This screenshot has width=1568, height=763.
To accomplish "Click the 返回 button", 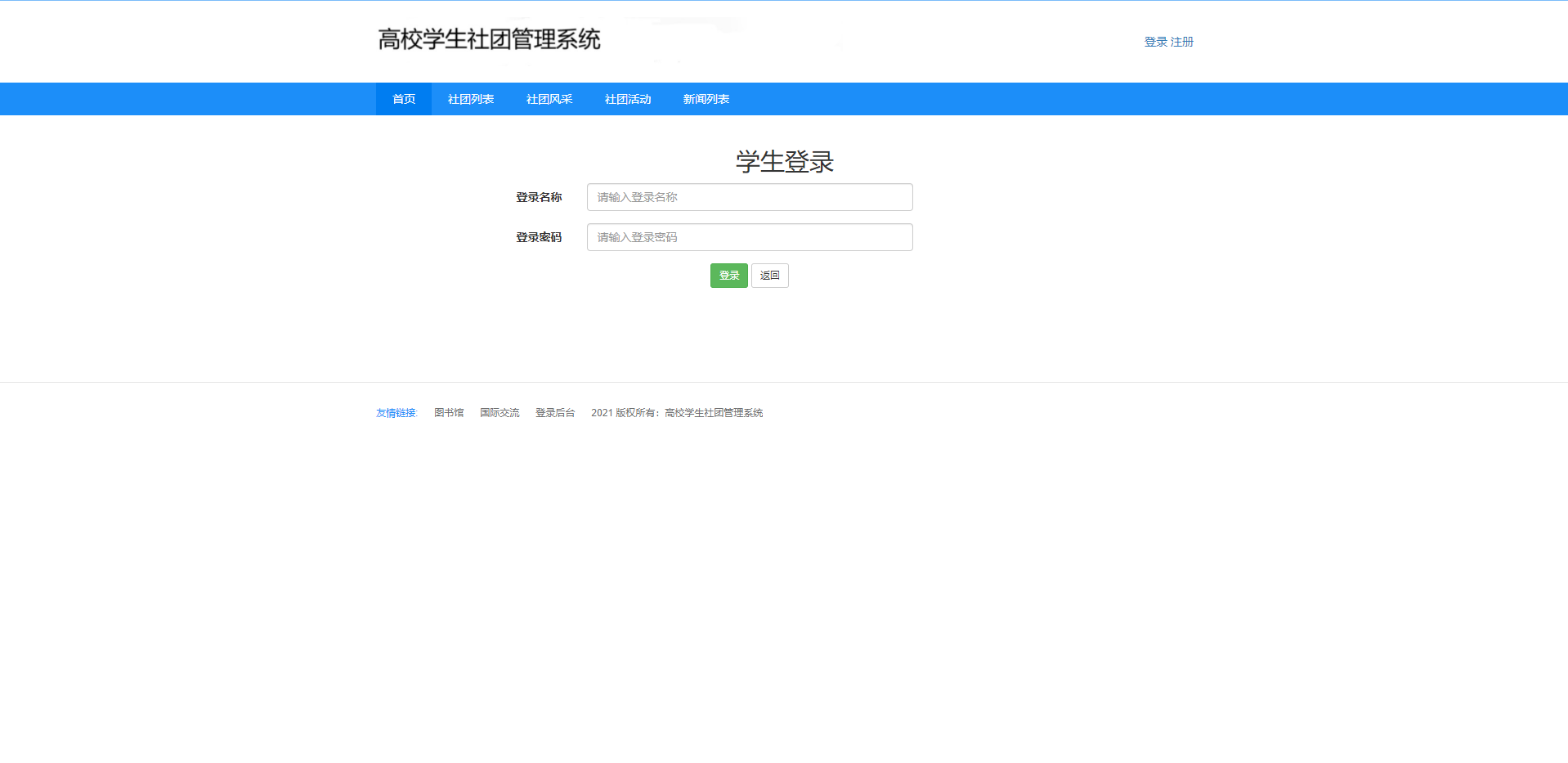I will tap(770, 276).
